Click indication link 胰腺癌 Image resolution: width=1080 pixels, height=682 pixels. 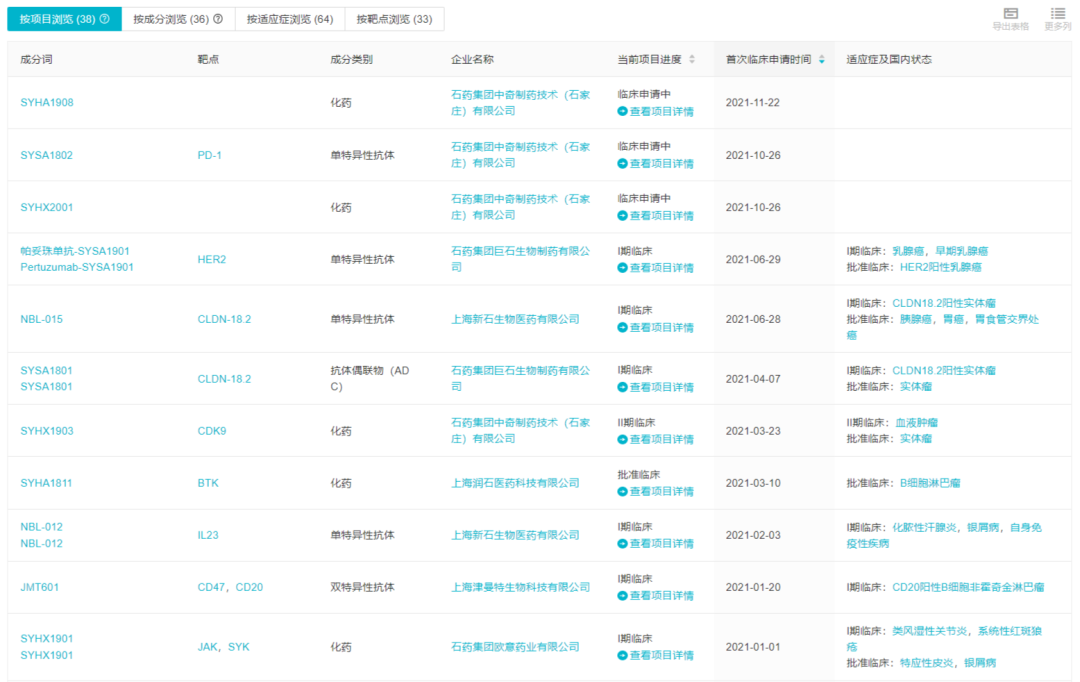[x=916, y=320]
